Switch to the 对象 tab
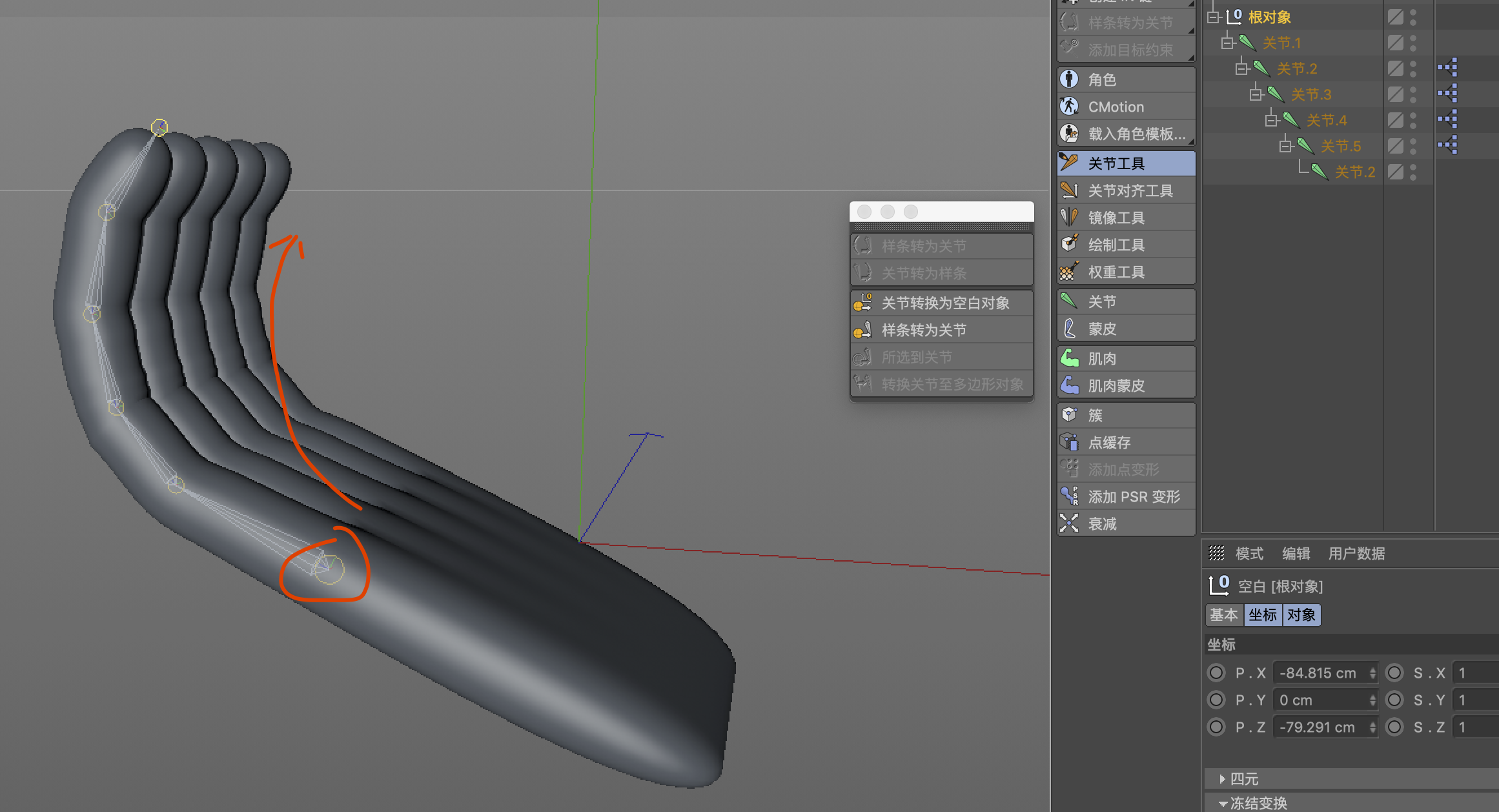Viewport: 1499px width, 812px height. point(1301,614)
